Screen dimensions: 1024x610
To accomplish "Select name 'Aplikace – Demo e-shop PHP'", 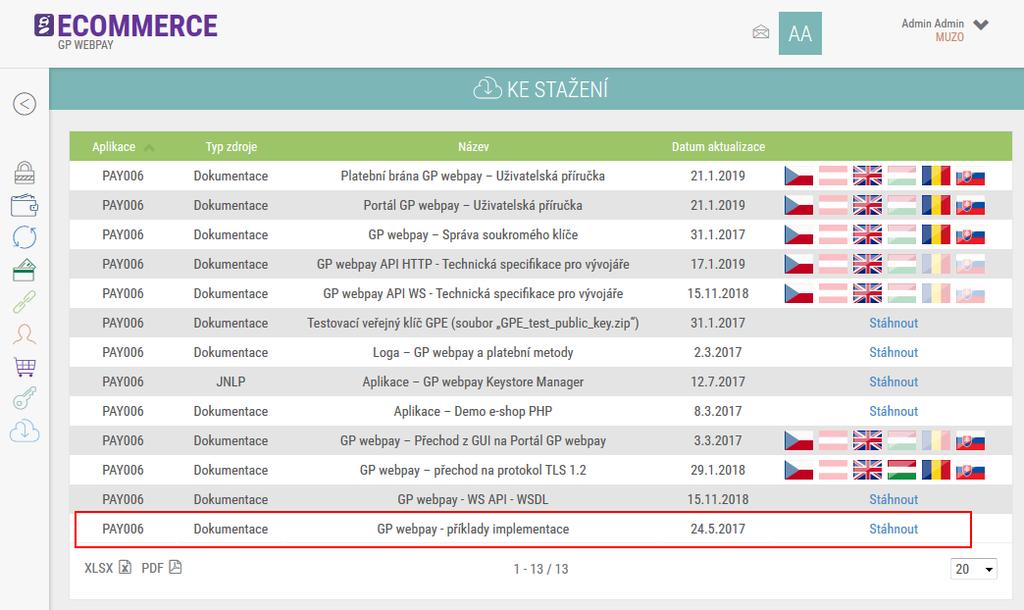I will click(x=473, y=411).
